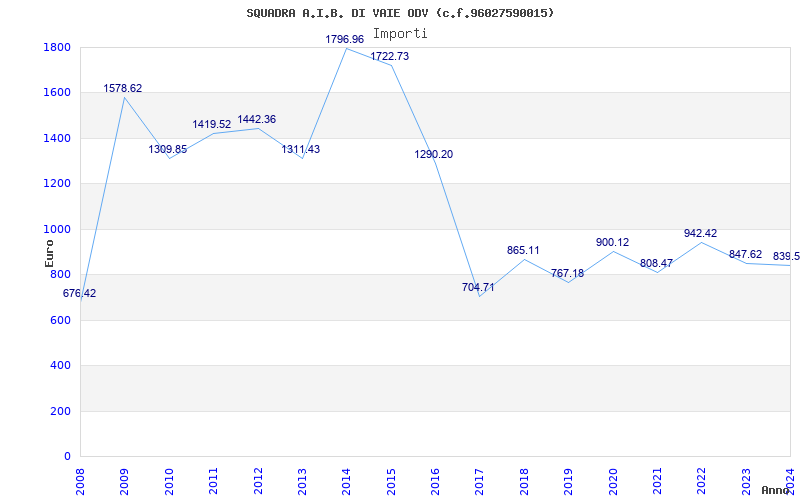Click the 0 y-axis tick label
The height and width of the screenshot is (500, 800).
[x=68, y=457]
